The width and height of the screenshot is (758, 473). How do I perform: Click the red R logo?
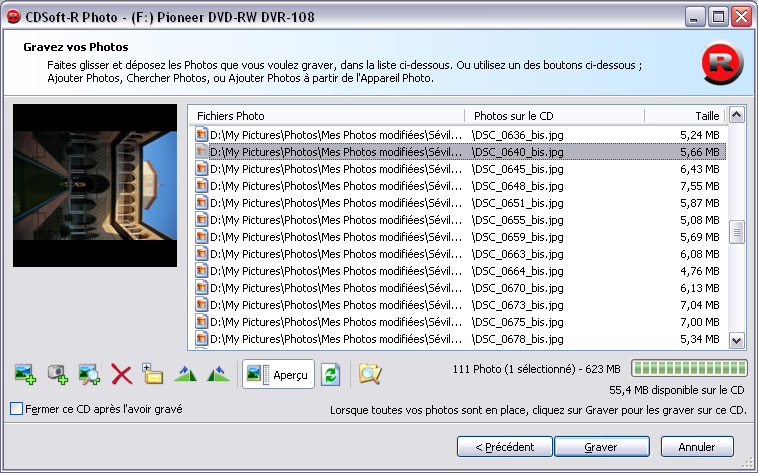click(x=722, y=63)
